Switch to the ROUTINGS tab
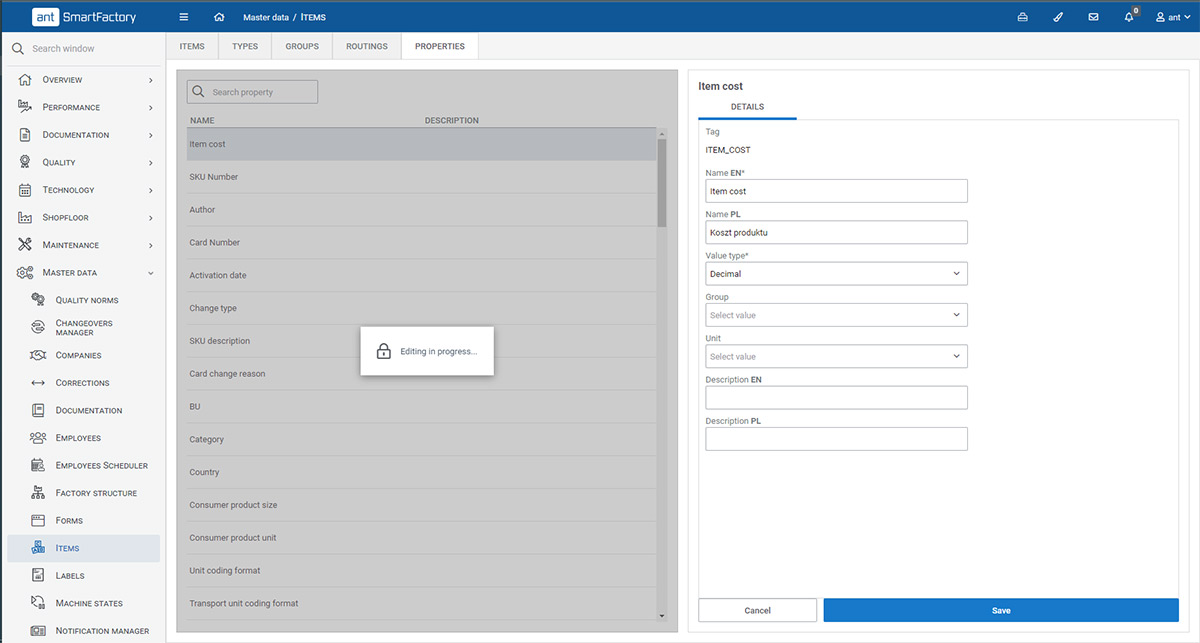The image size is (1200, 643). (367, 46)
